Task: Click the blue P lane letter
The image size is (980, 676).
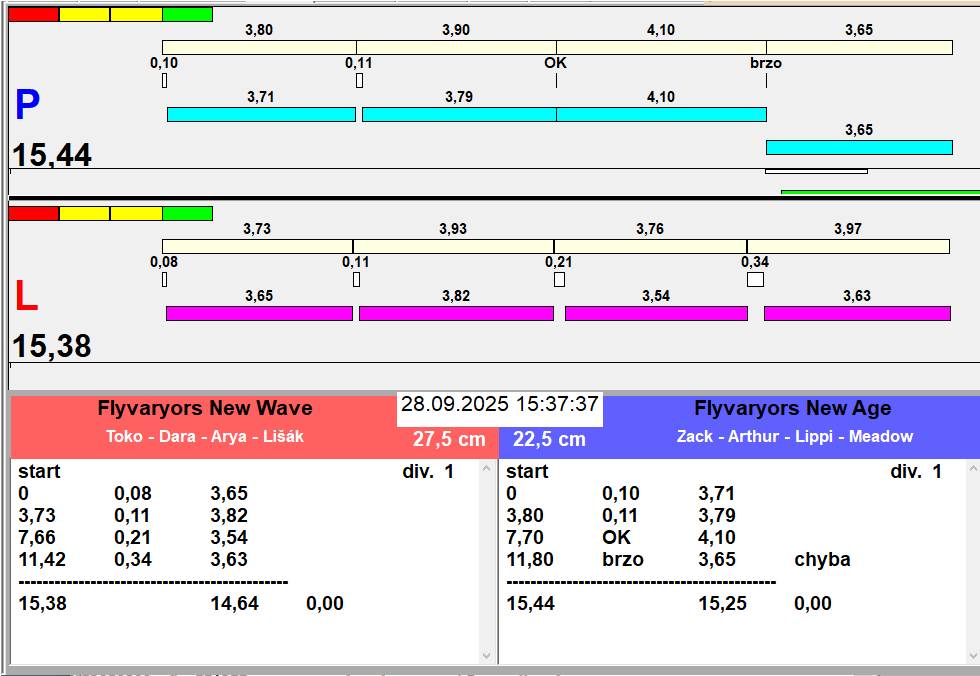Action: pos(27,106)
